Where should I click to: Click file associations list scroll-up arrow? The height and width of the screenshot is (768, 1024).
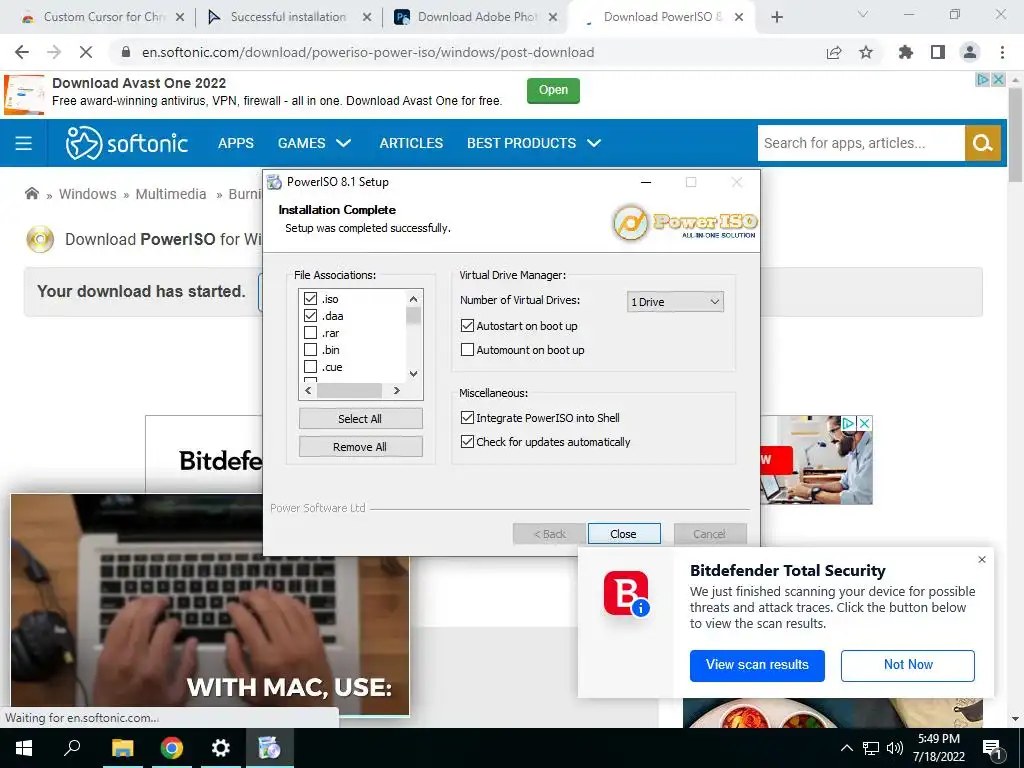click(x=413, y=298)
